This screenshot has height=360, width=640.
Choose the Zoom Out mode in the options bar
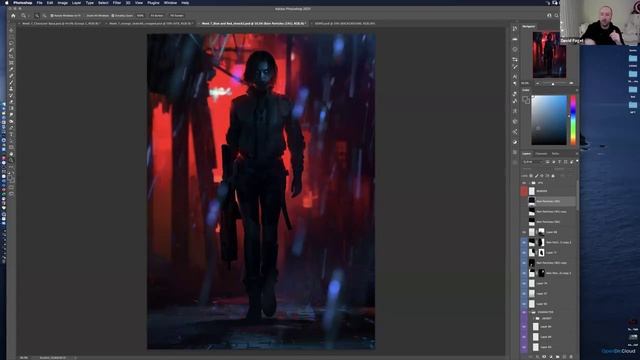point(44,16)
